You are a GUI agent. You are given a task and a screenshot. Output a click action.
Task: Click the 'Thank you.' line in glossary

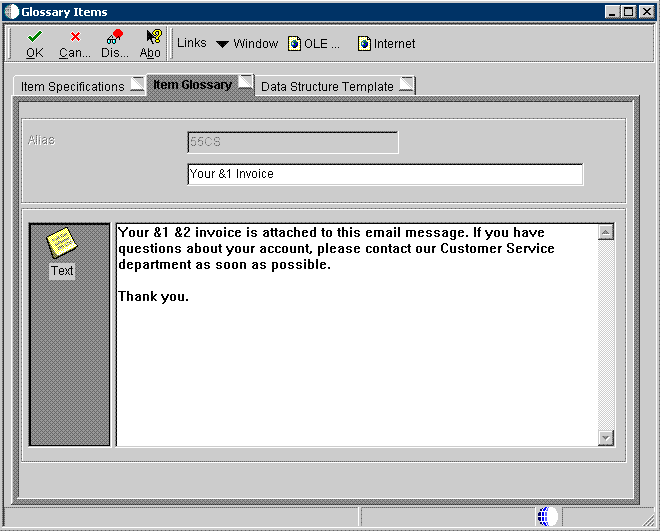point(153,297)
